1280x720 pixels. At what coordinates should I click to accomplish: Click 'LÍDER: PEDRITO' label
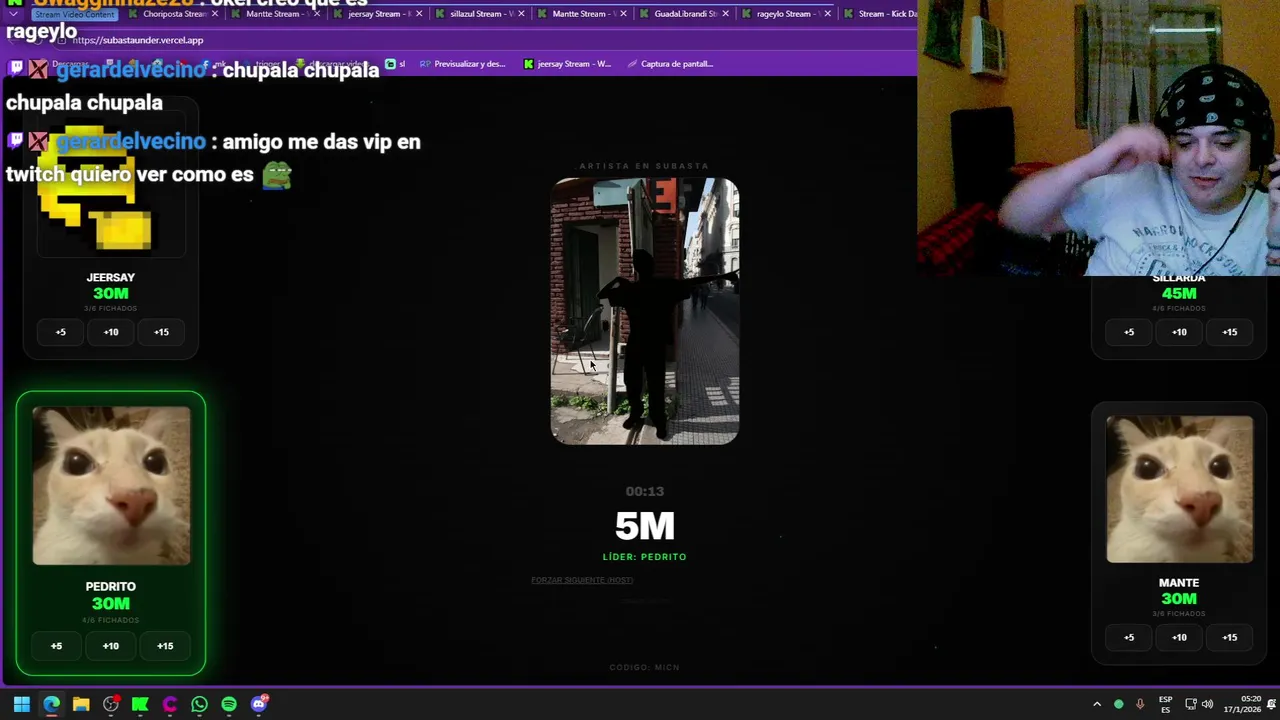645,557
